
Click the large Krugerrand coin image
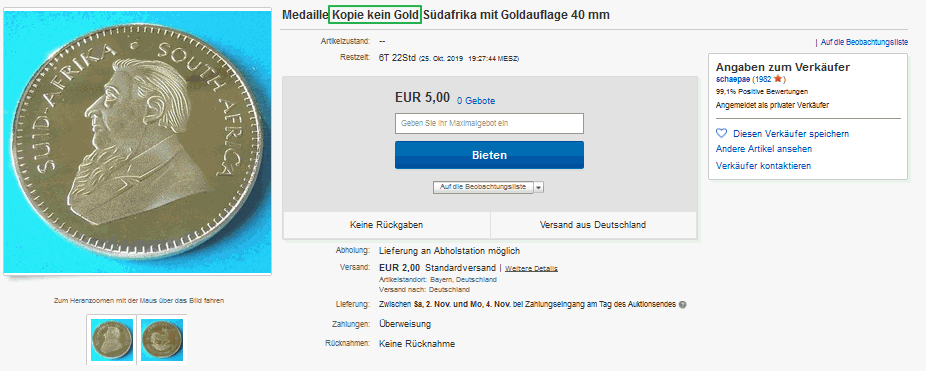pyautogui.click(x=138, y=142)
